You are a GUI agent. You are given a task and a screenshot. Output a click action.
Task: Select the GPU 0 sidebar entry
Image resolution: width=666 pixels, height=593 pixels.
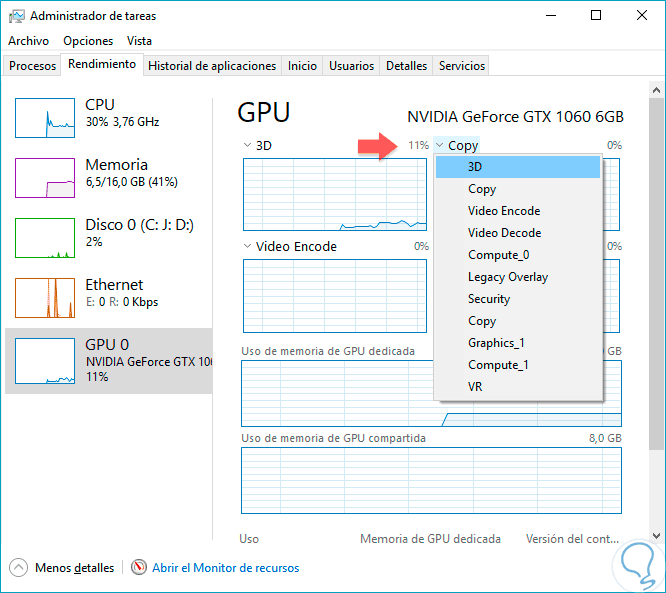[x=108, y=360]
